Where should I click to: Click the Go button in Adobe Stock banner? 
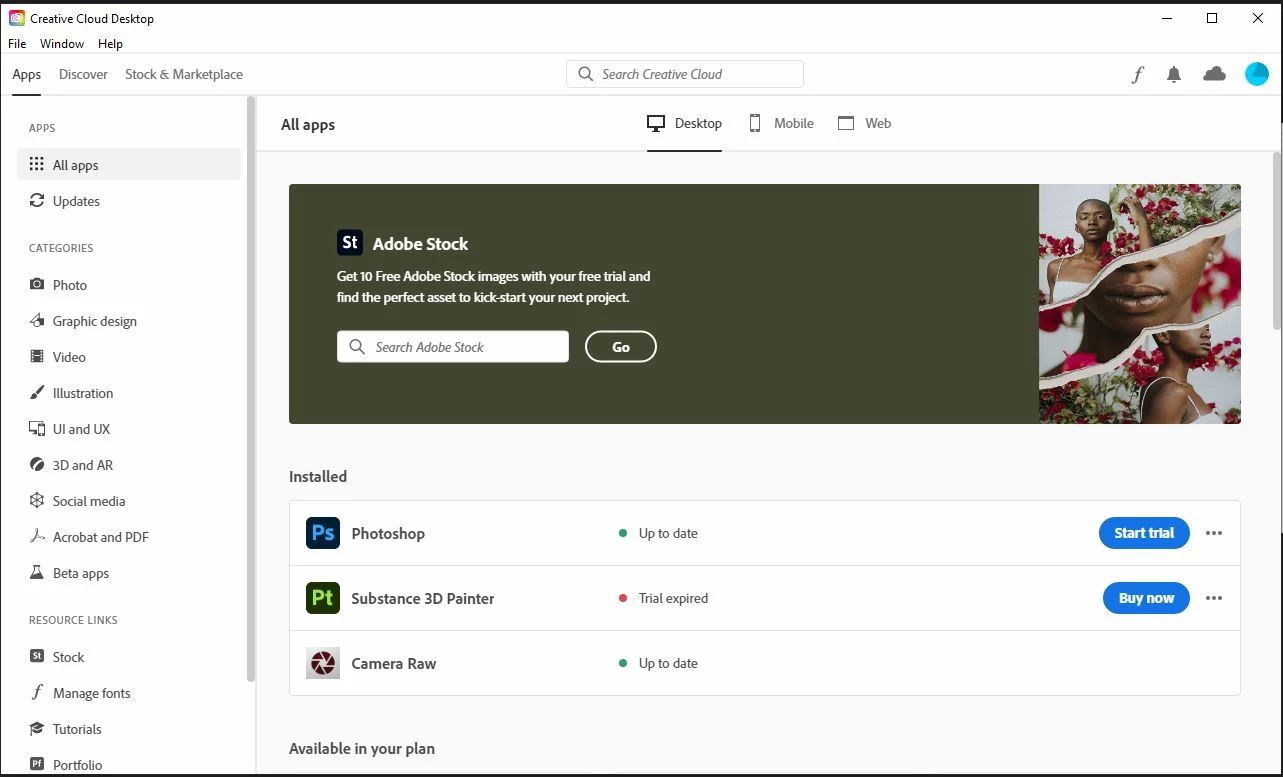tap(621, 347)
